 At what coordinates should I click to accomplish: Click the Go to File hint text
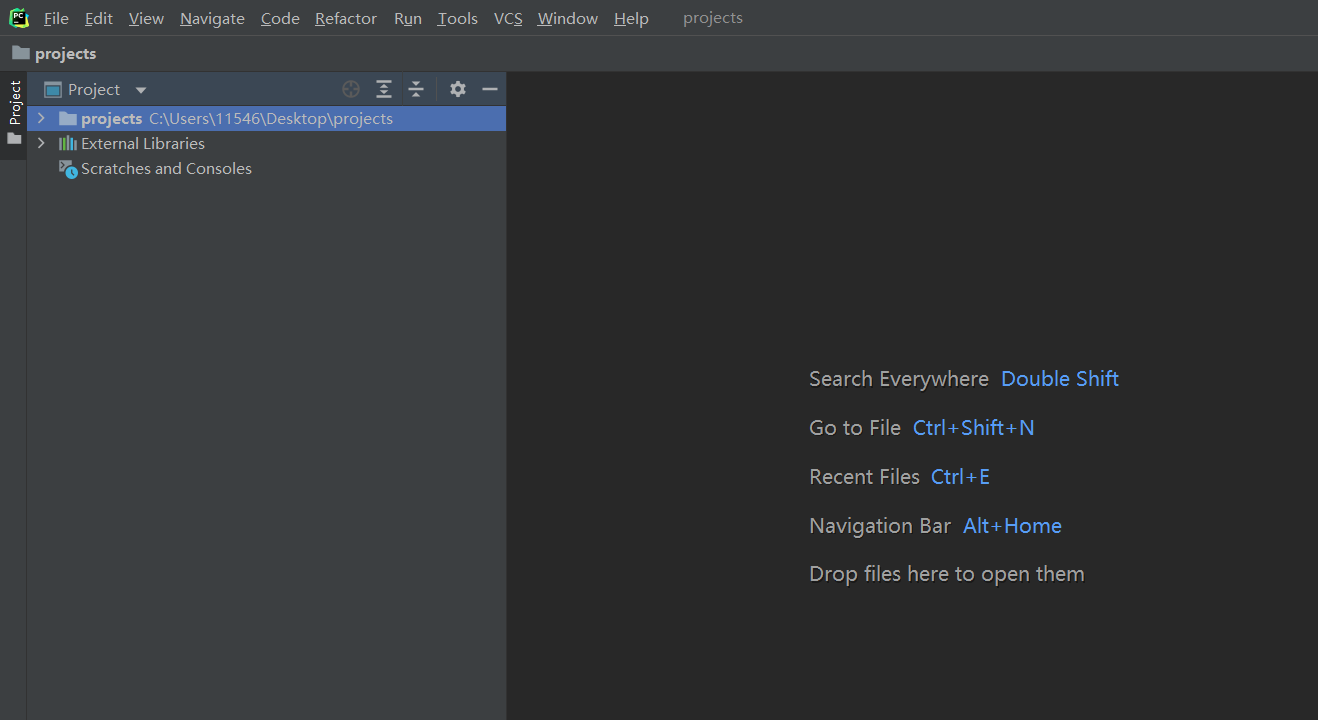pos(855,428)
